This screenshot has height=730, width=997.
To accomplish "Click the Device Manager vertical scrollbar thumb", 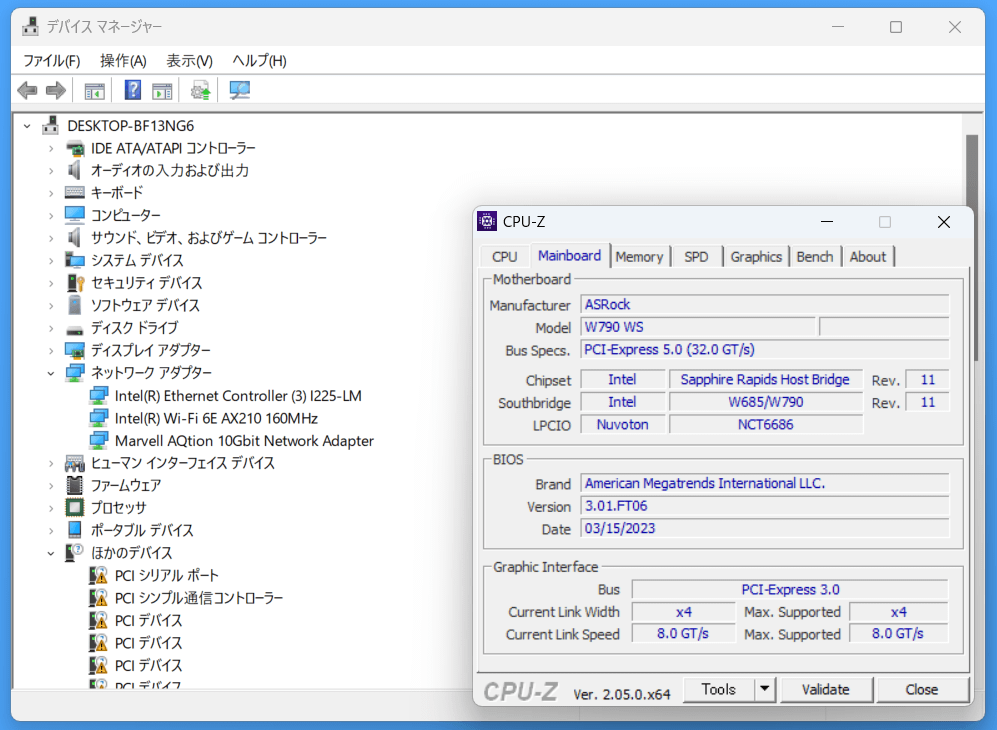I will tap(972, 248).
